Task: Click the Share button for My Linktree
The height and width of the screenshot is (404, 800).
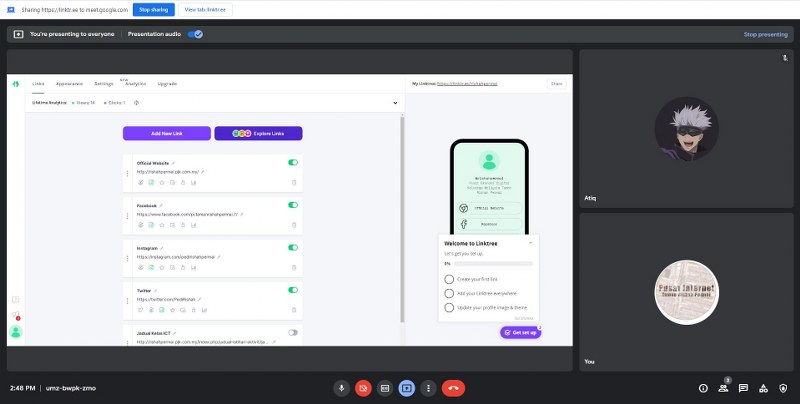Action: pyautogui.click(x=556, y=84)
